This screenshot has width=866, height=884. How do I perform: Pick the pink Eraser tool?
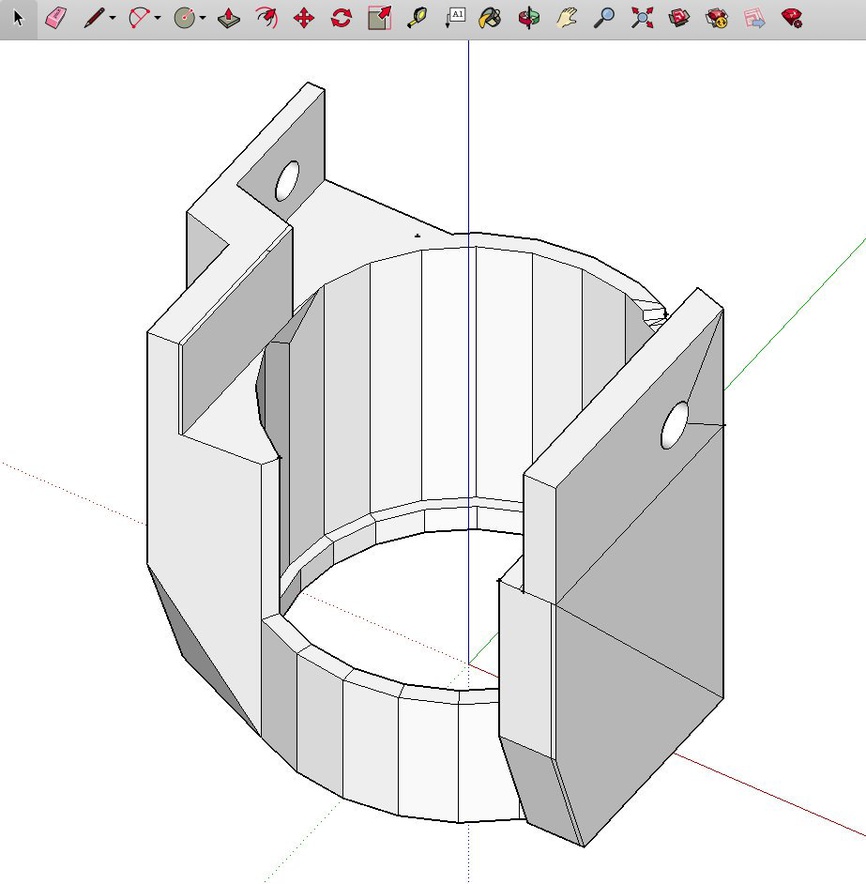coord(56,18)
